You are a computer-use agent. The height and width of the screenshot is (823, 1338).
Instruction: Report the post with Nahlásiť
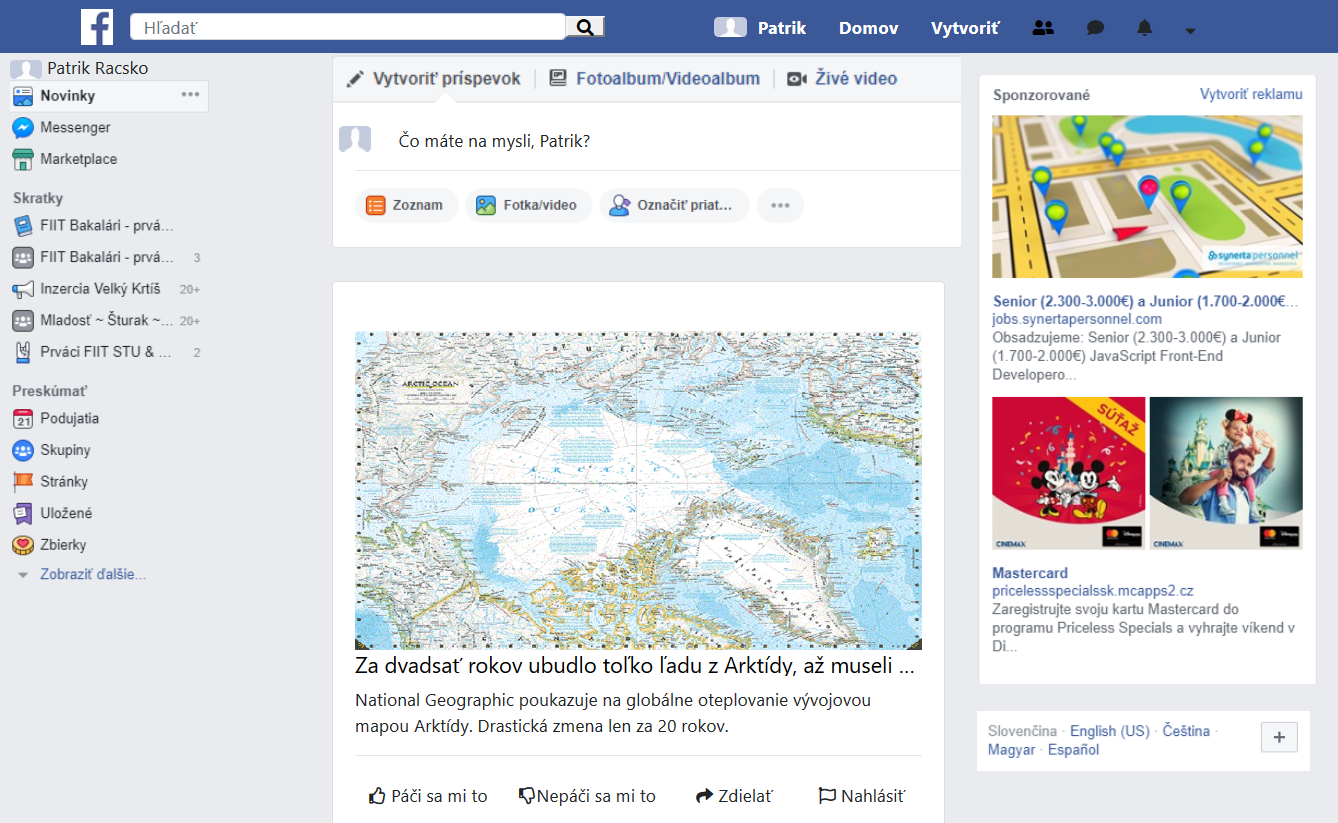[862, 796]
